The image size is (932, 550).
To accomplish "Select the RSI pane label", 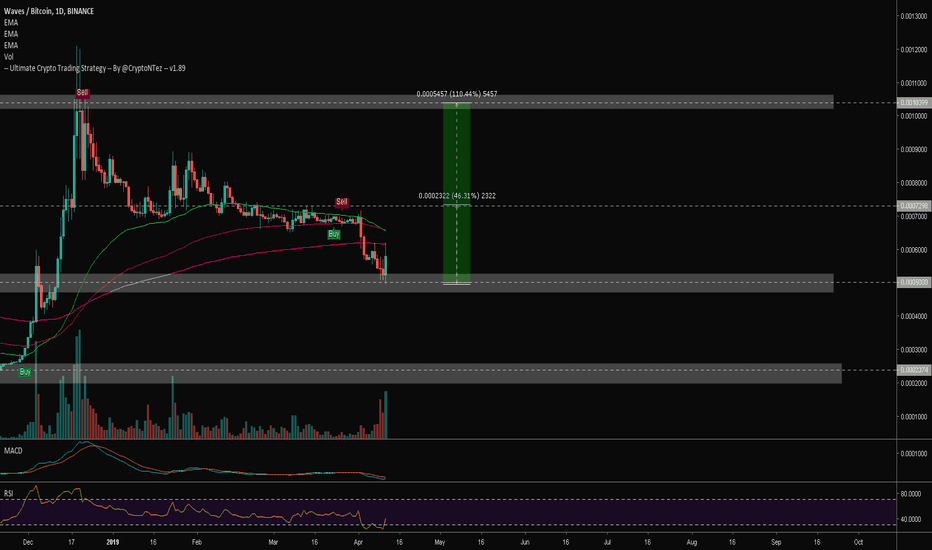I will [x=9, y=494].
